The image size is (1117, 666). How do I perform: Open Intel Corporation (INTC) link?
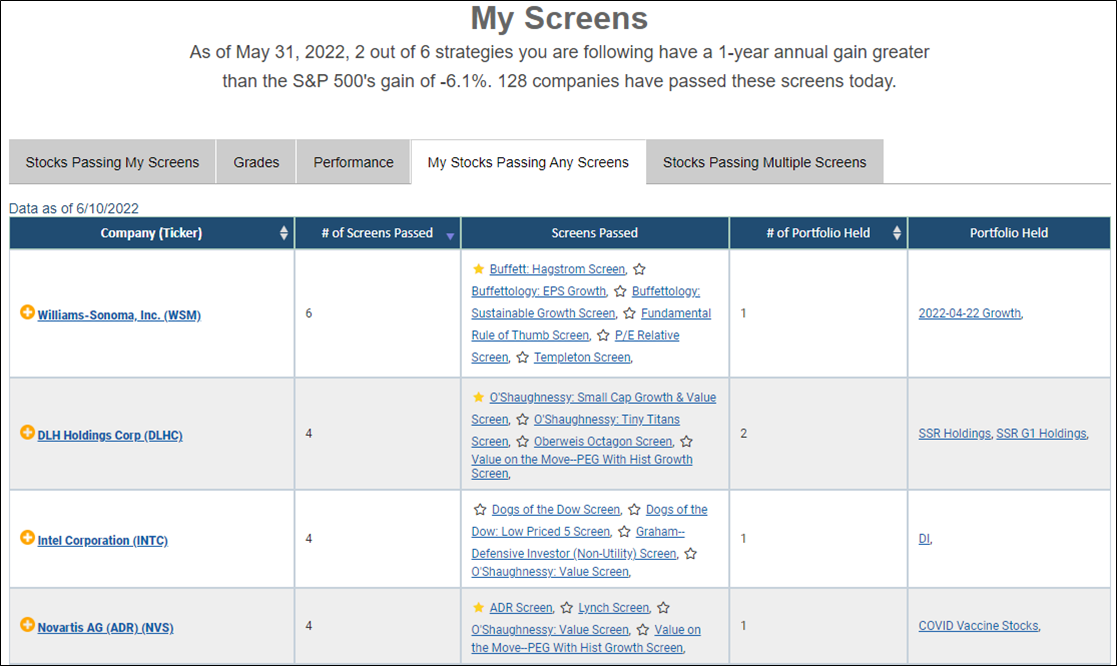coord(103,541)
